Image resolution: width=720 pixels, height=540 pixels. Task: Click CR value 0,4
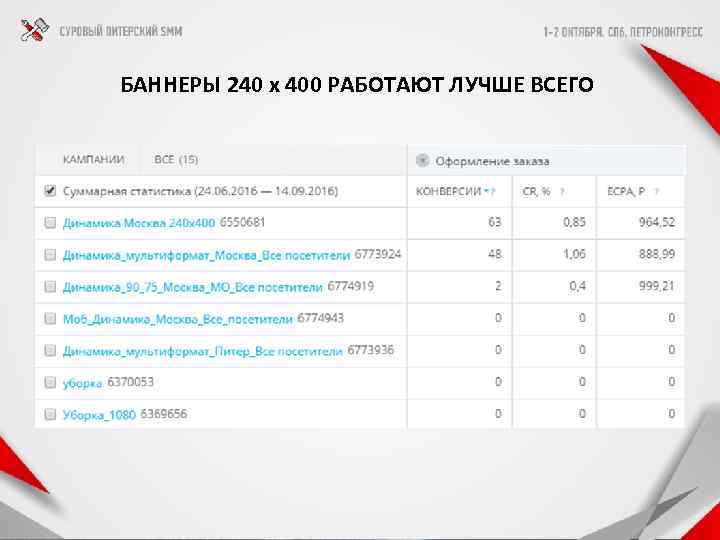coord(577,286)
